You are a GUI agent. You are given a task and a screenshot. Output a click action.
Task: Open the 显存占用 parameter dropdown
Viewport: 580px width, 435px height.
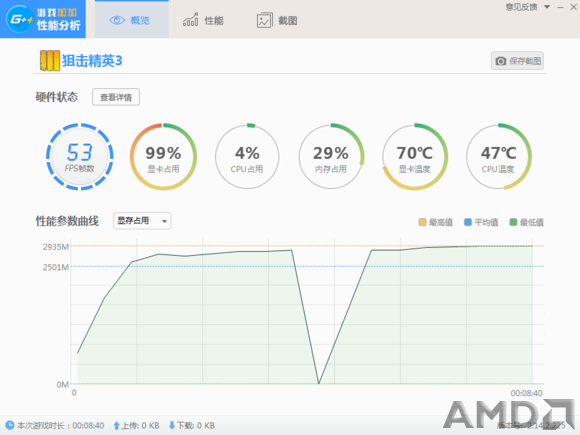pyautogui.click(x=142, y=221)
